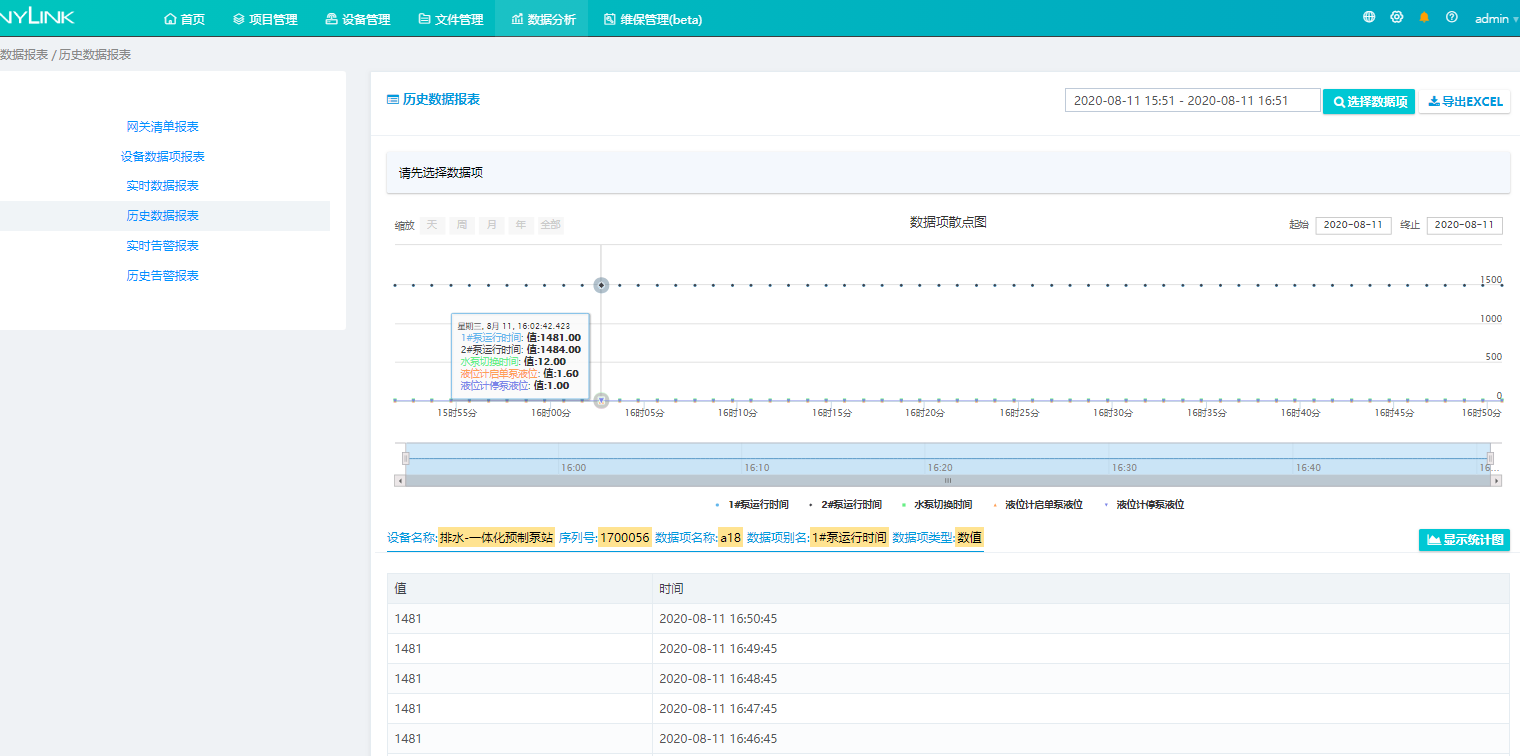Click the 请先选择数据项 panel bar
The image size is (1520, 756).
pyautogui.click(x=948, y=173)
